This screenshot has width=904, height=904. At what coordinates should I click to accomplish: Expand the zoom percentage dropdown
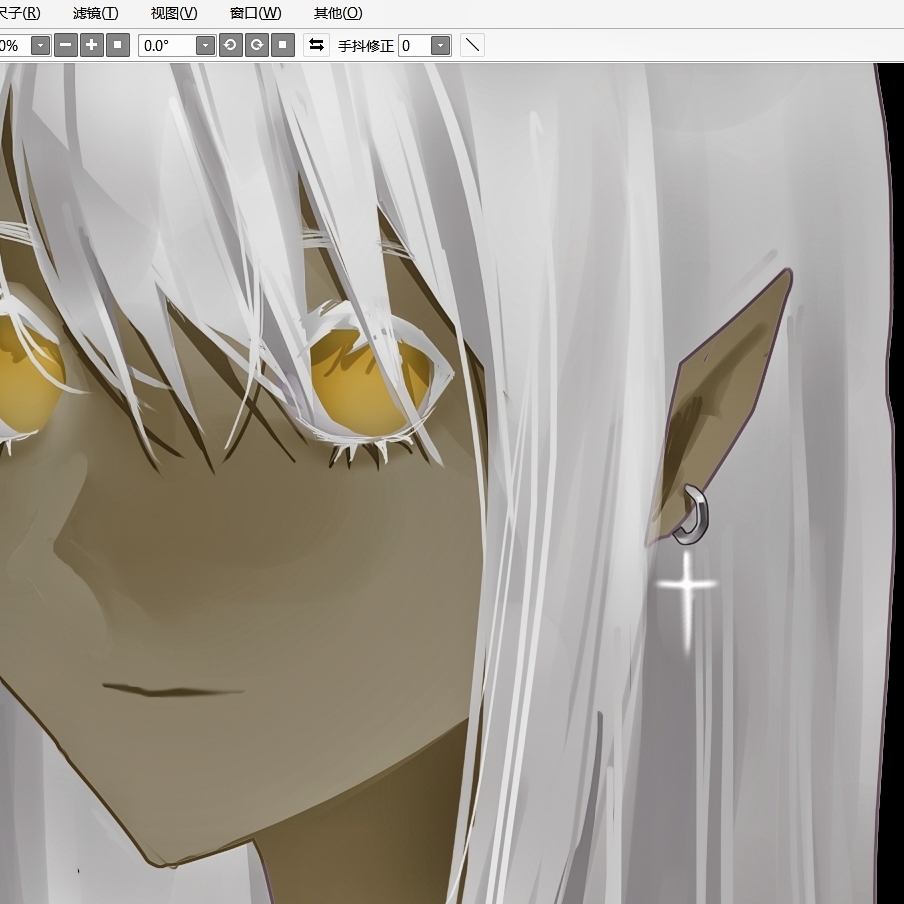[x=40, y=45]
